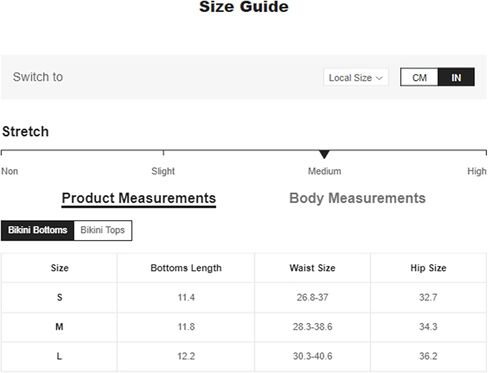Click the Size column header
This screenshot has height=373, width=488.
(60, 268)
